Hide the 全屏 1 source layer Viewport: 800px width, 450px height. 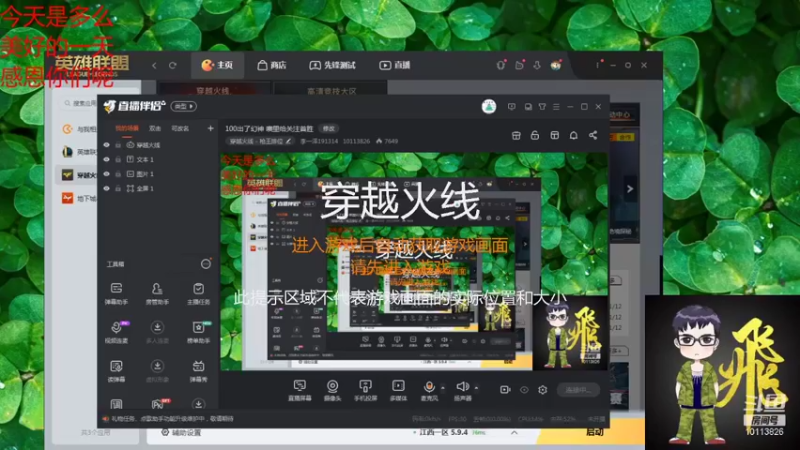tap(106, 188)
